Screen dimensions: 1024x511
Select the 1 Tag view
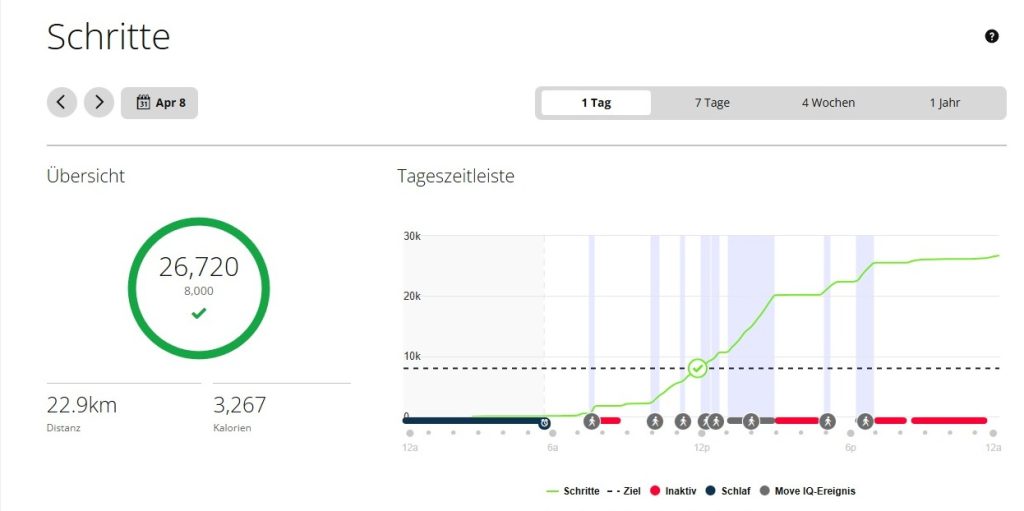tap(596, 103)
